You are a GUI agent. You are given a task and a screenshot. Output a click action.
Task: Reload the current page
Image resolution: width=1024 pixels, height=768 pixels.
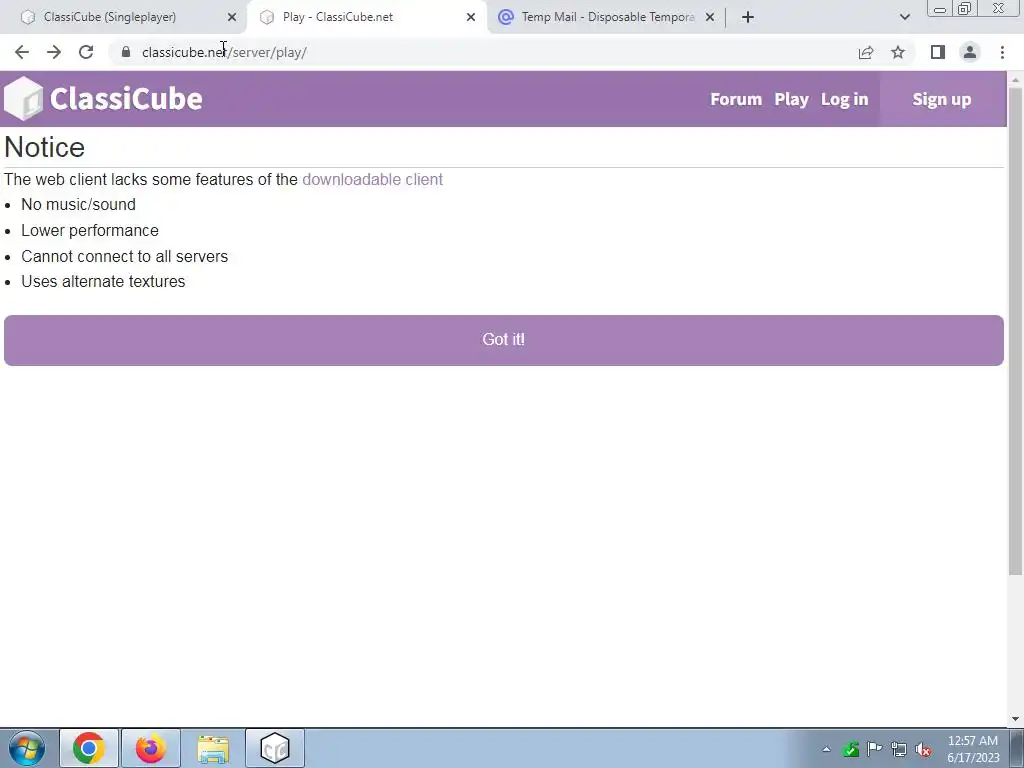coord(86,52)
